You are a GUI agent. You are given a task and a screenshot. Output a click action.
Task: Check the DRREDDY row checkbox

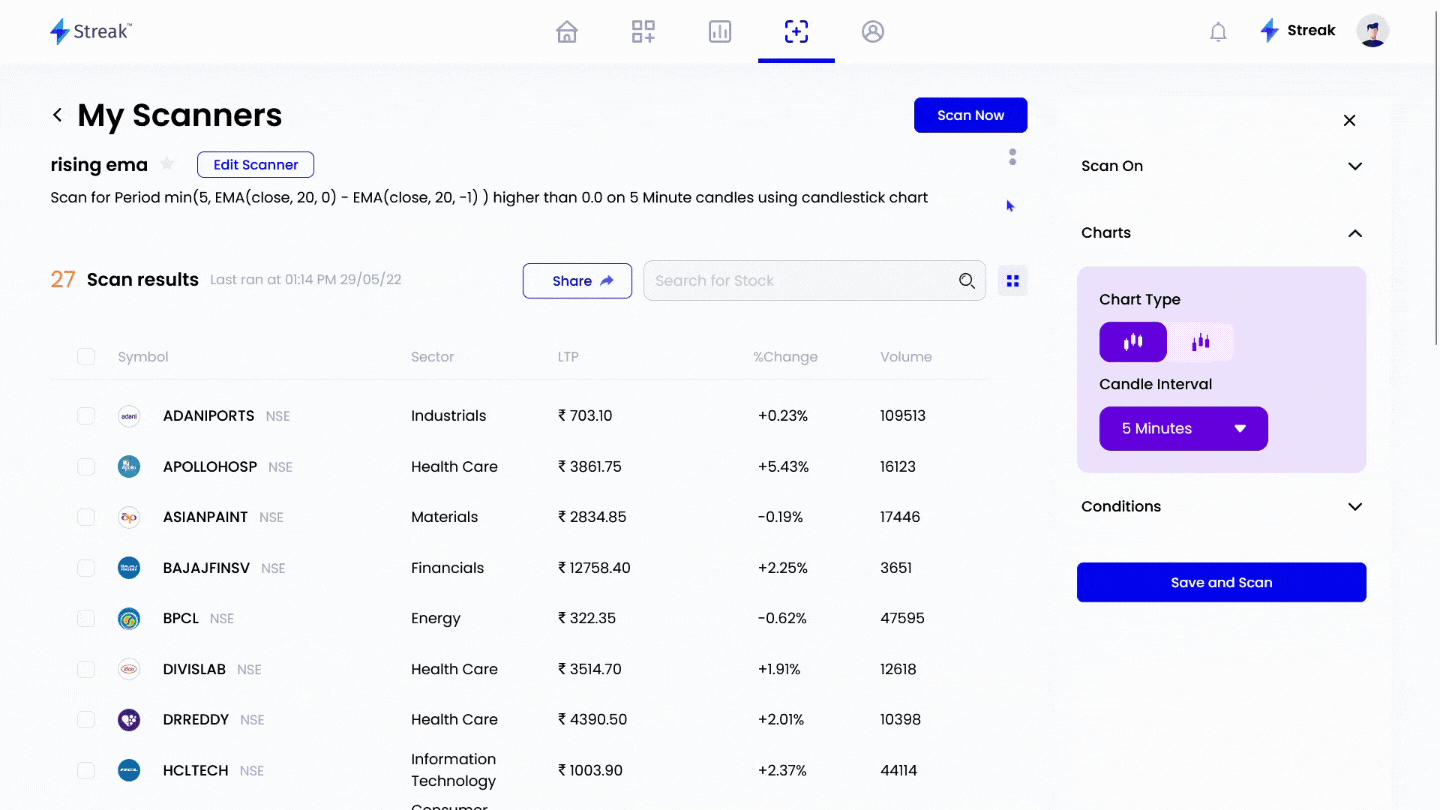click(x=86, y=720)
